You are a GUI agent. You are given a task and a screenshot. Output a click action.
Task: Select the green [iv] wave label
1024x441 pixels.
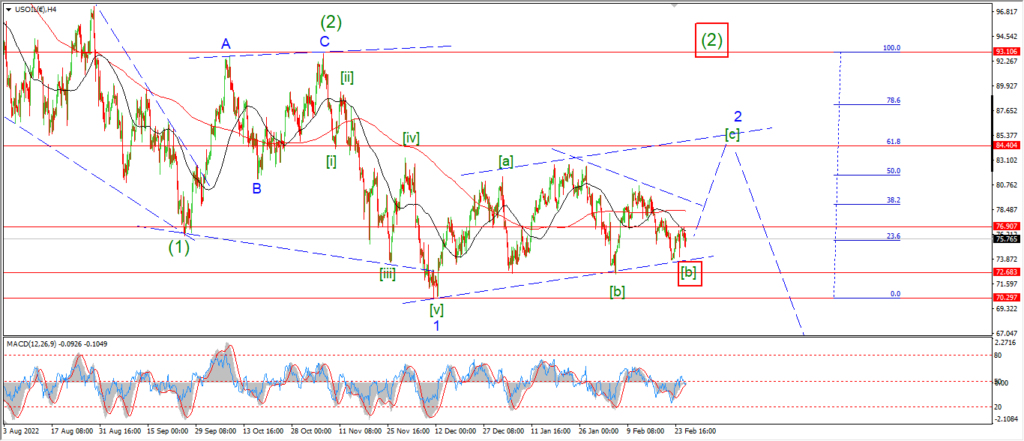click(x=411, y=138)
